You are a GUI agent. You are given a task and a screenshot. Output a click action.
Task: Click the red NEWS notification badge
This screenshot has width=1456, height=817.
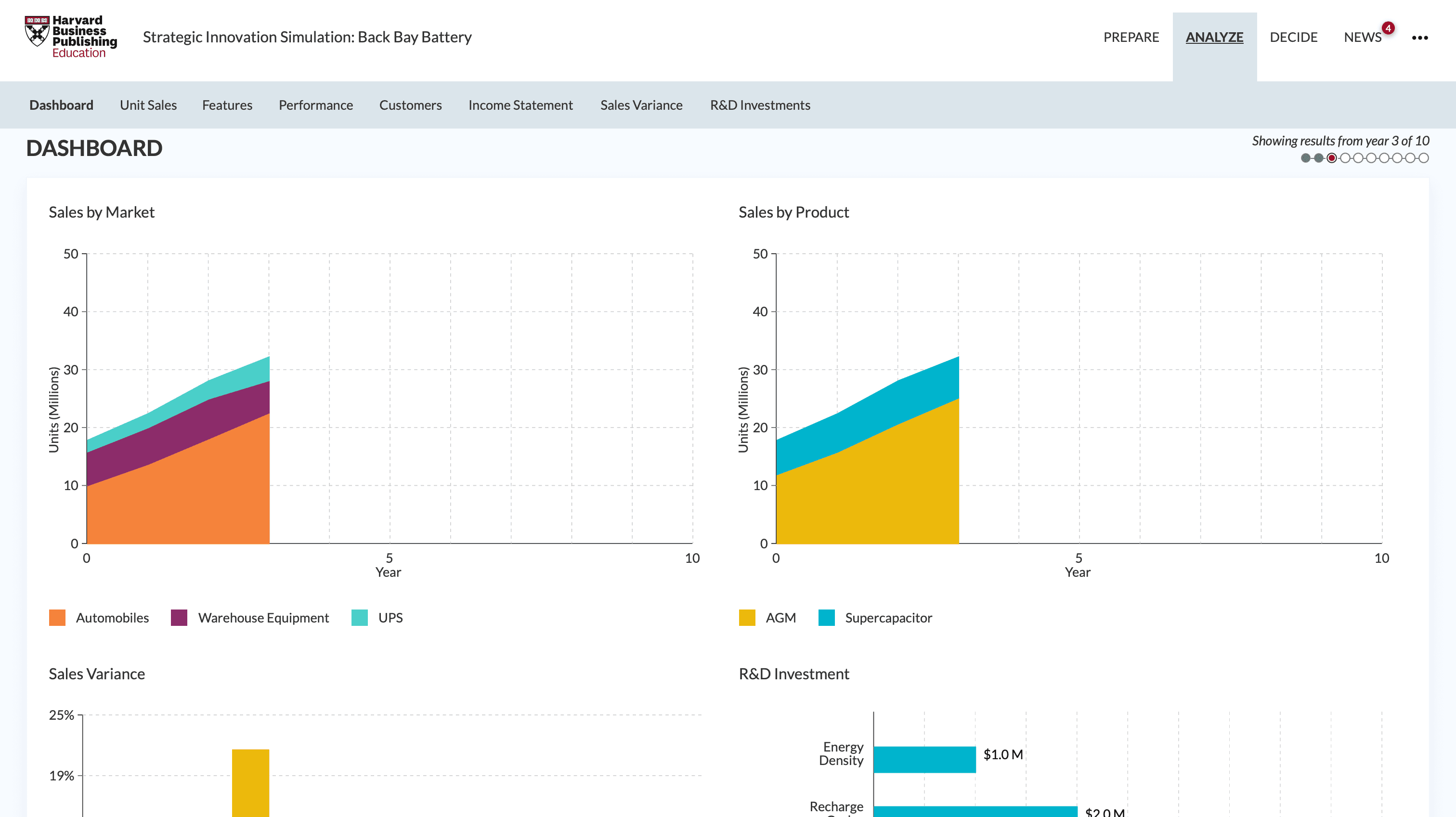1388,28
